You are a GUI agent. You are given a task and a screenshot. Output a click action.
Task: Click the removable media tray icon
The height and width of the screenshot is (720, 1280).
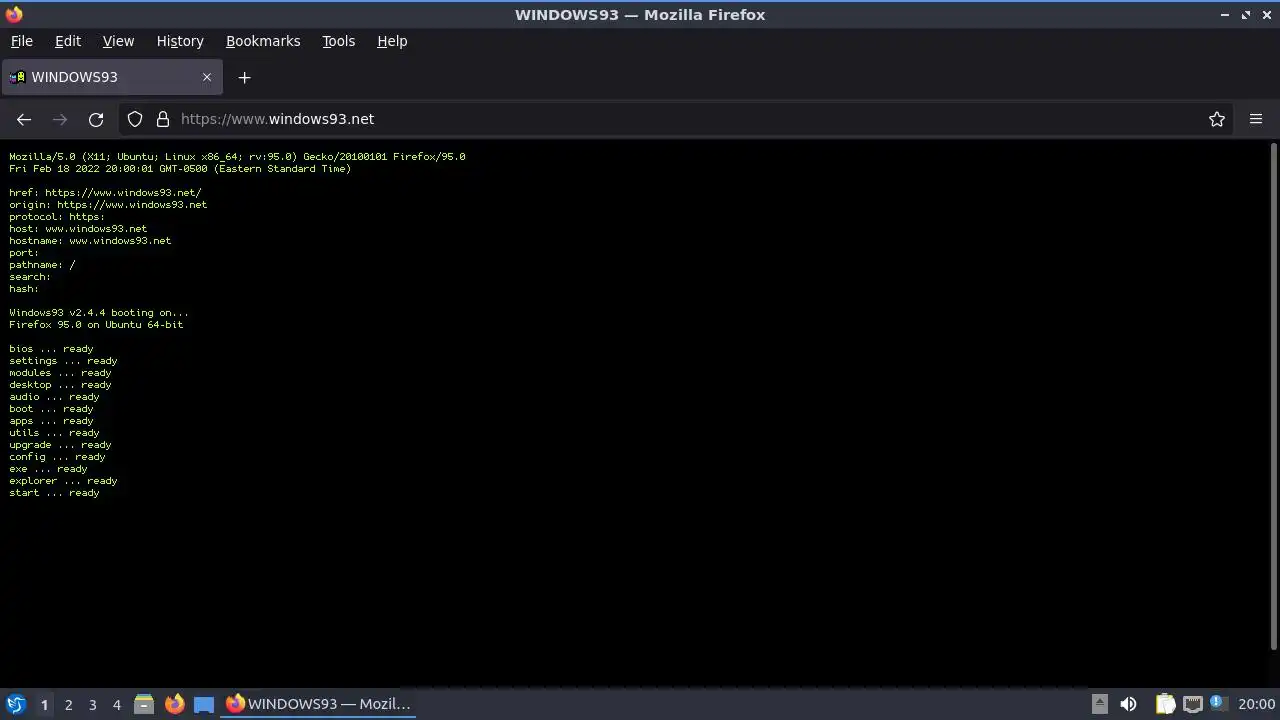(1099, 704)
